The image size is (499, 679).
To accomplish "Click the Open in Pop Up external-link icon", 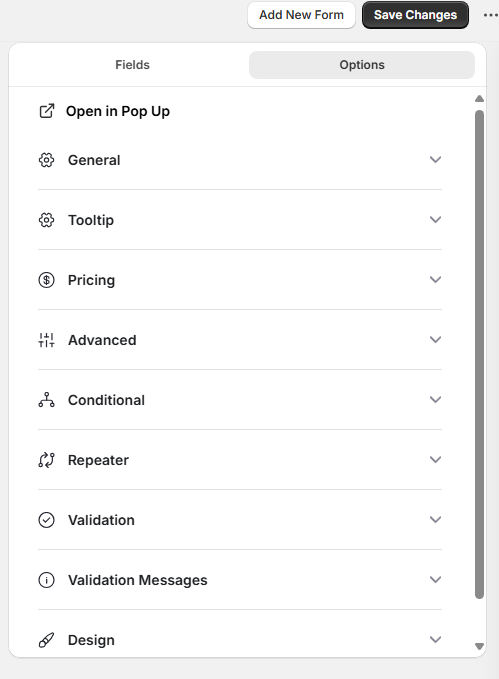I will [47, 111].
